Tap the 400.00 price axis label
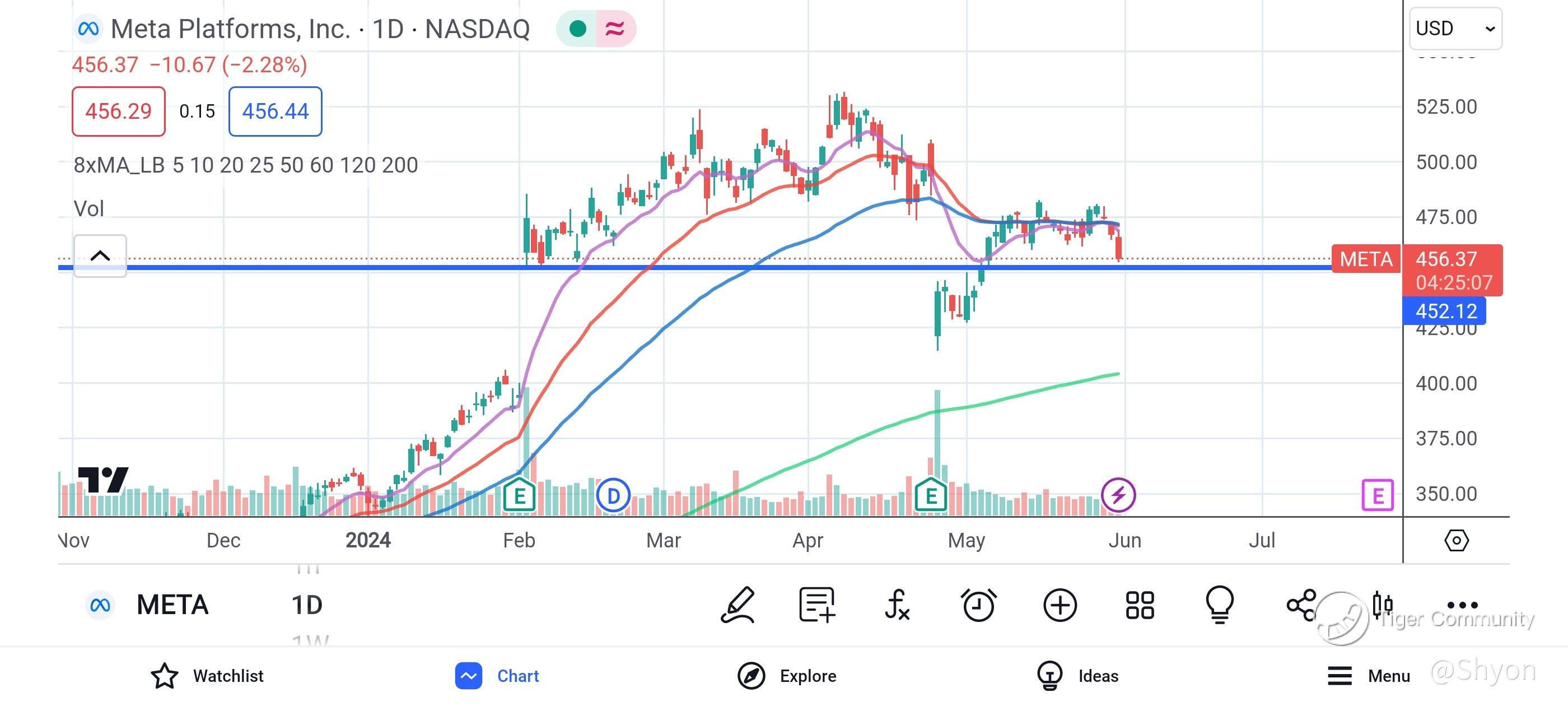The width and height of the screenshot is (1568, 706). [1446, 383]
